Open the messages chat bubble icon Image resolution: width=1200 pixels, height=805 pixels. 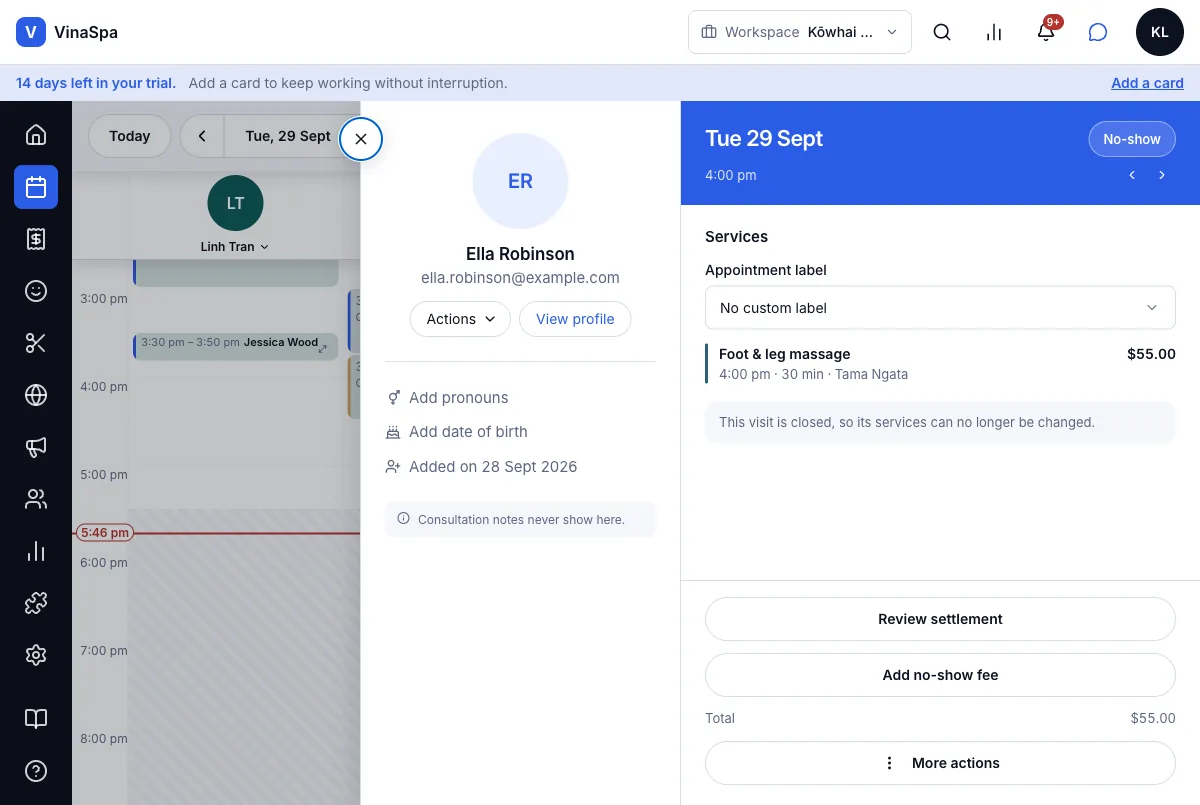pyautogui.click(x=1098, y=32)
